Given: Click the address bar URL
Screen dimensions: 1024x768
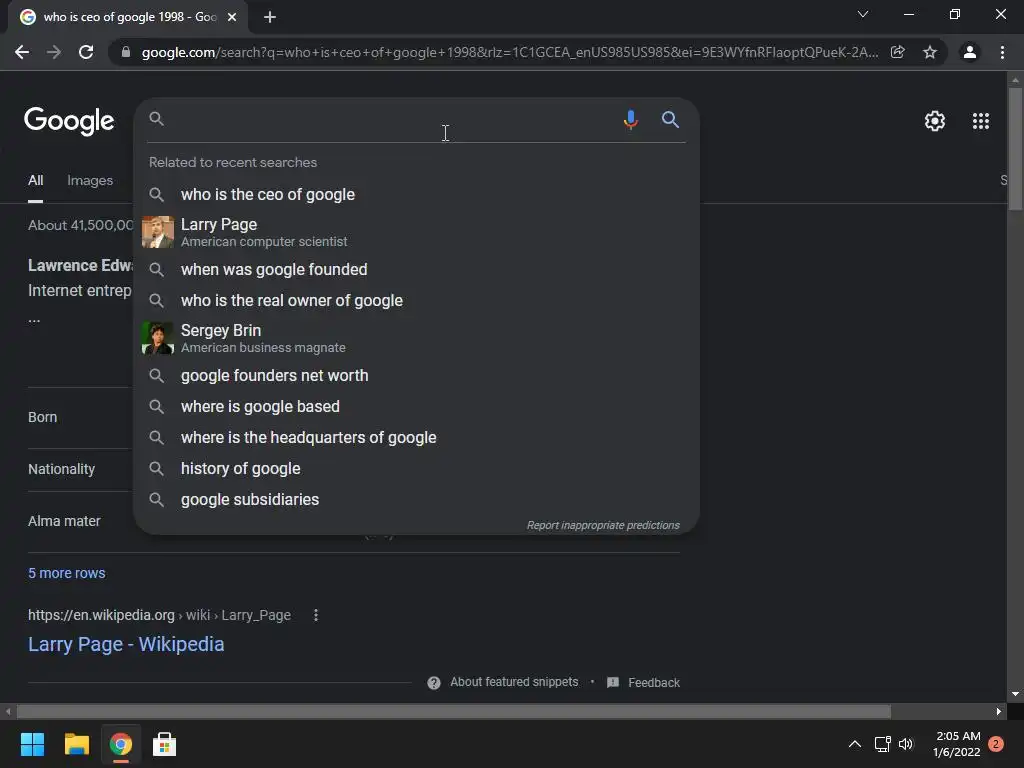Looking at the screenshot, I should tap(509, 52).
